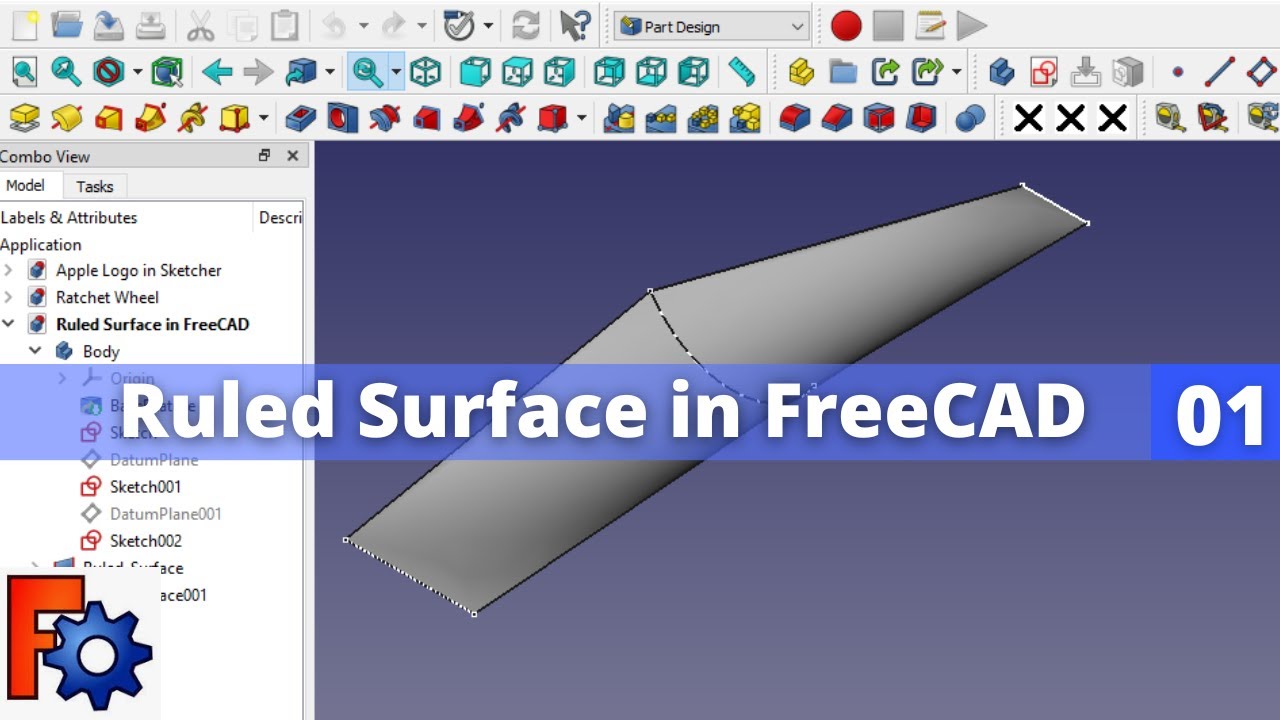Select Sketch002 in the model tree
Image resolution: width=1280 pixels, height=720 pixels.
click(145, 541)
